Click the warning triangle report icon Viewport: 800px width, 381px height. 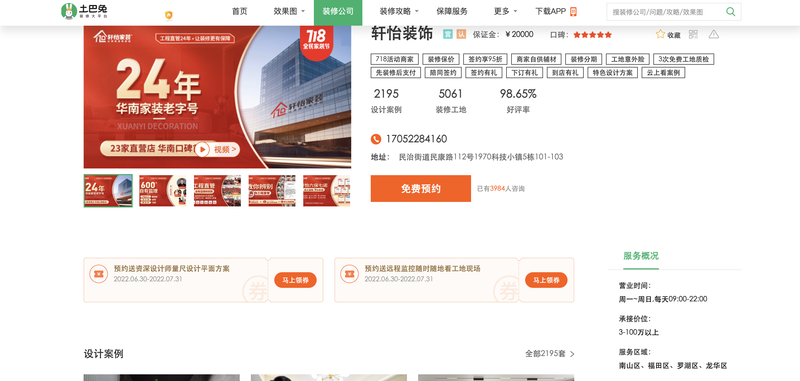tap(714, 34)
